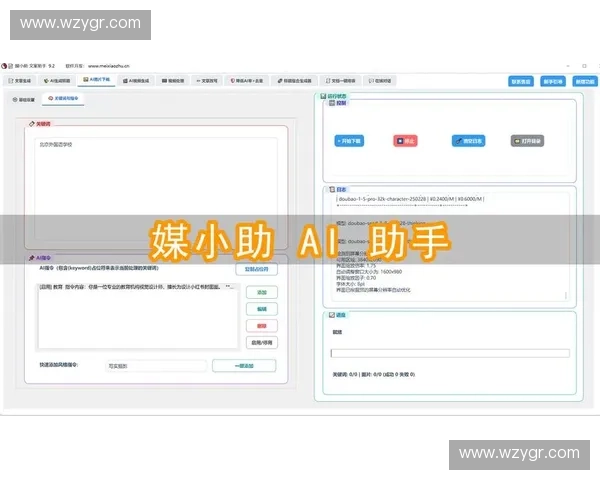Image resolution: width=600 pixels, height=480 pixels.
Task: Click the 复制占位符 button
Action: pos(256,269)
